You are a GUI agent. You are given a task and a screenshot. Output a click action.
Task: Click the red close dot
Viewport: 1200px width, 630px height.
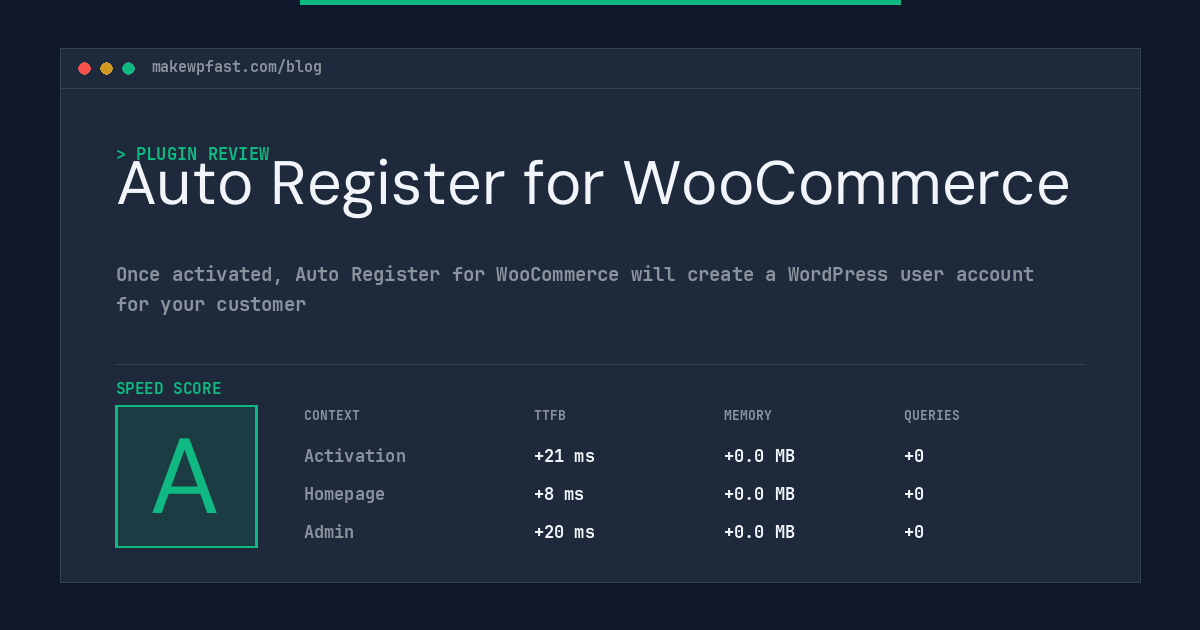click(84, 68)
